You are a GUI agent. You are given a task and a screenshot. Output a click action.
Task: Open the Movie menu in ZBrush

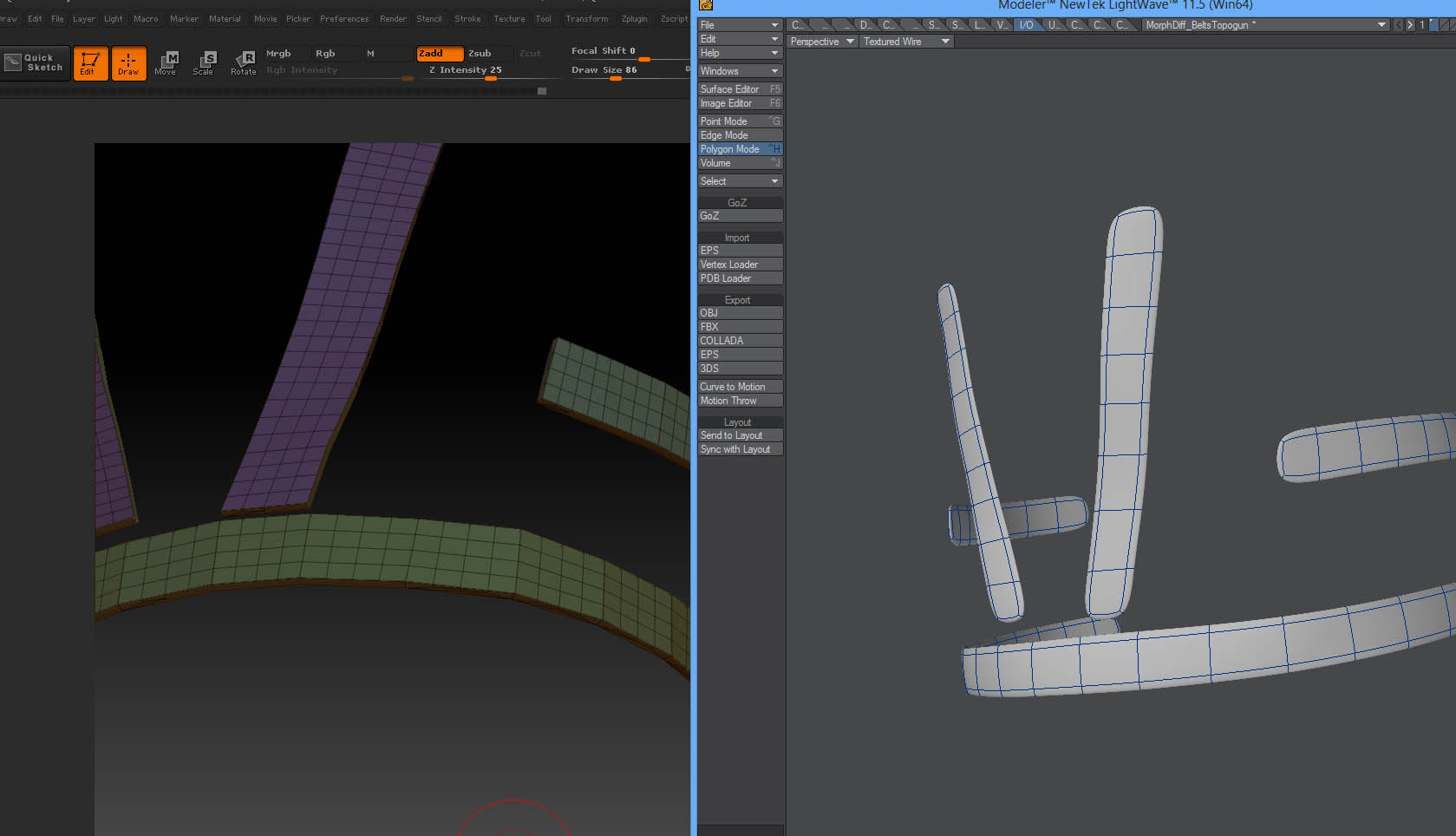coord(265,19)
